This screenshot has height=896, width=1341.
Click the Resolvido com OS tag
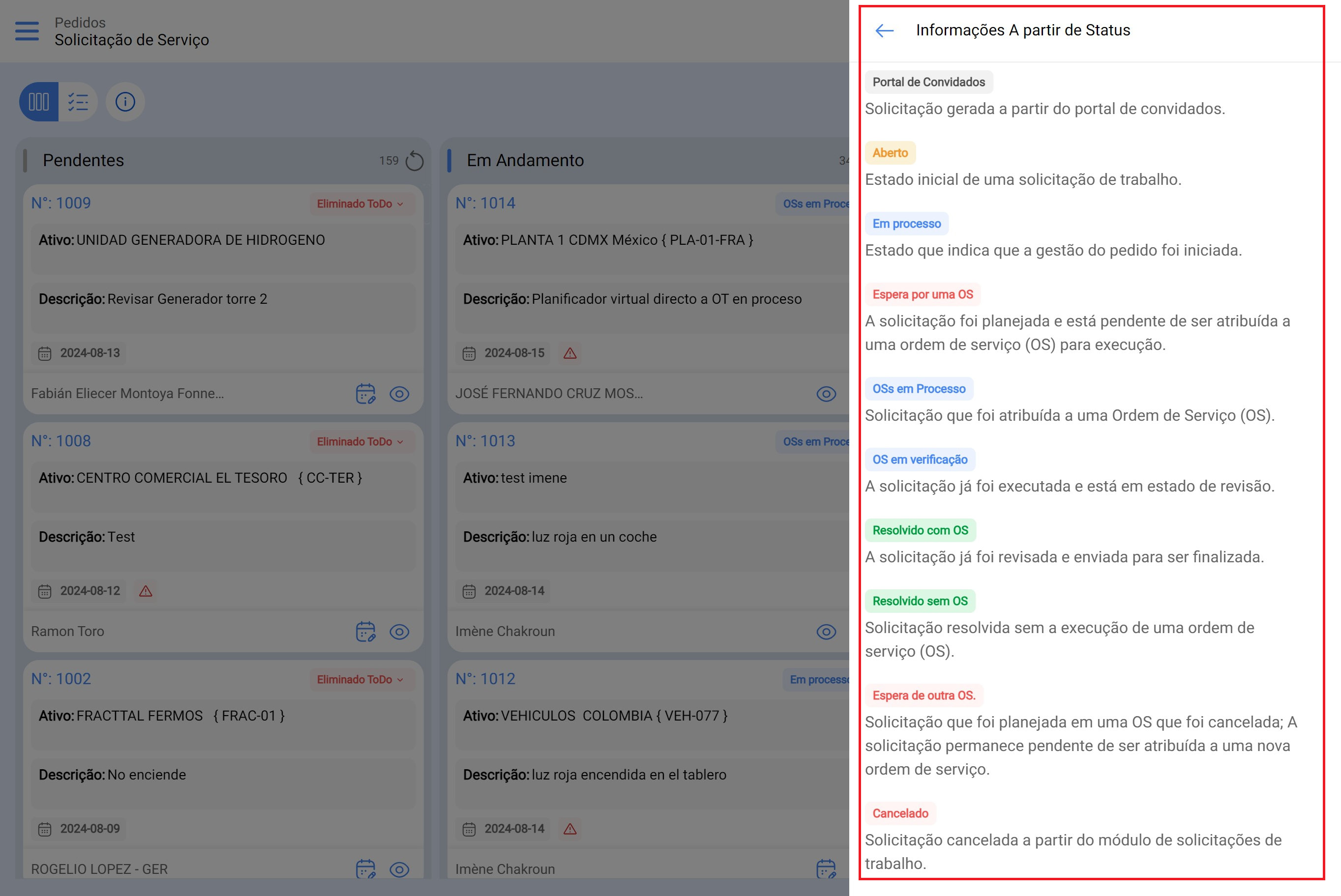click(920, 531)
